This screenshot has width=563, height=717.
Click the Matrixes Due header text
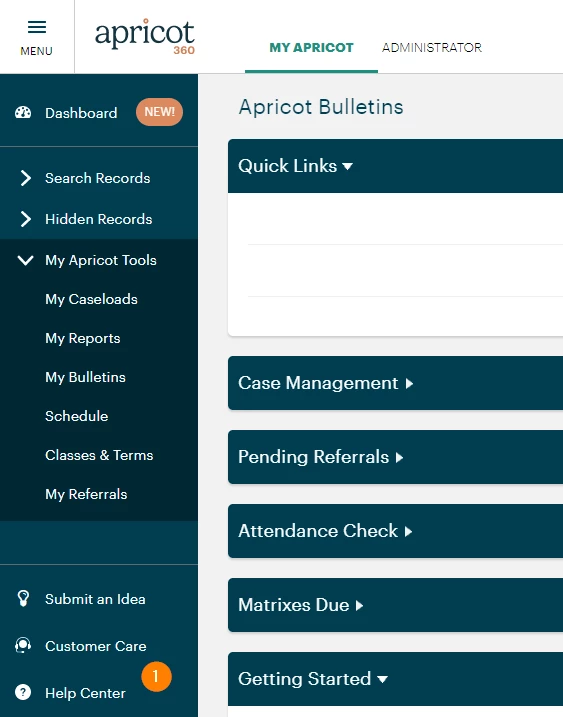tap(294, 605)
